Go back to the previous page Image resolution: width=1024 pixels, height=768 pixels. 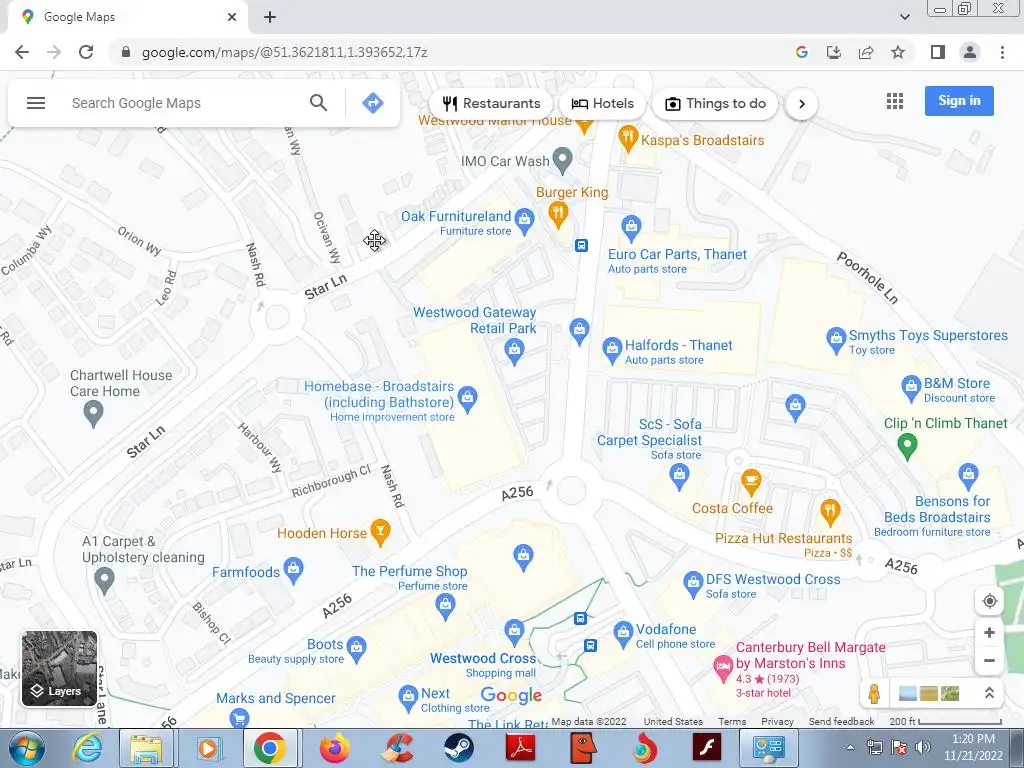[22, 52]
